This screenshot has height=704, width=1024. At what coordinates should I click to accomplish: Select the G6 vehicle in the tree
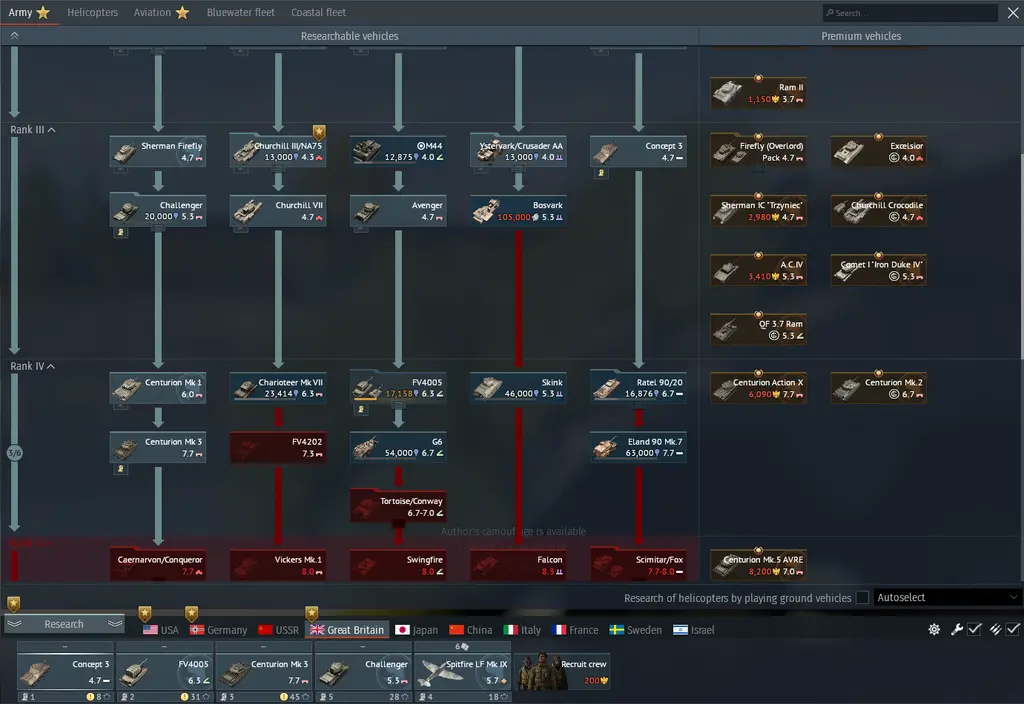click(x=398, y=447)
